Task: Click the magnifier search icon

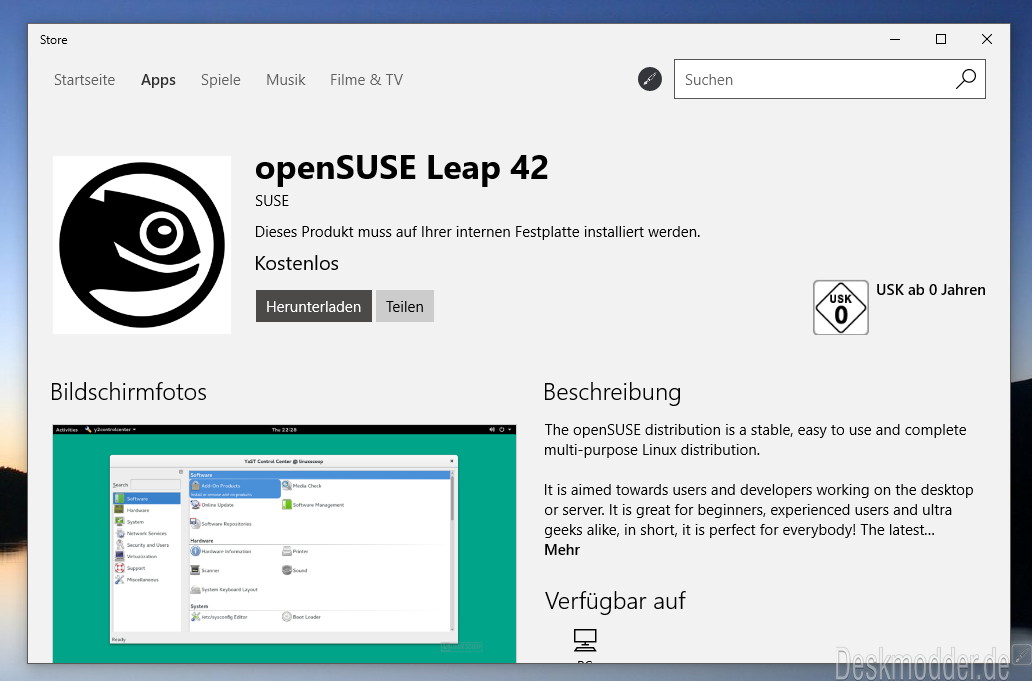Action: 966,79
